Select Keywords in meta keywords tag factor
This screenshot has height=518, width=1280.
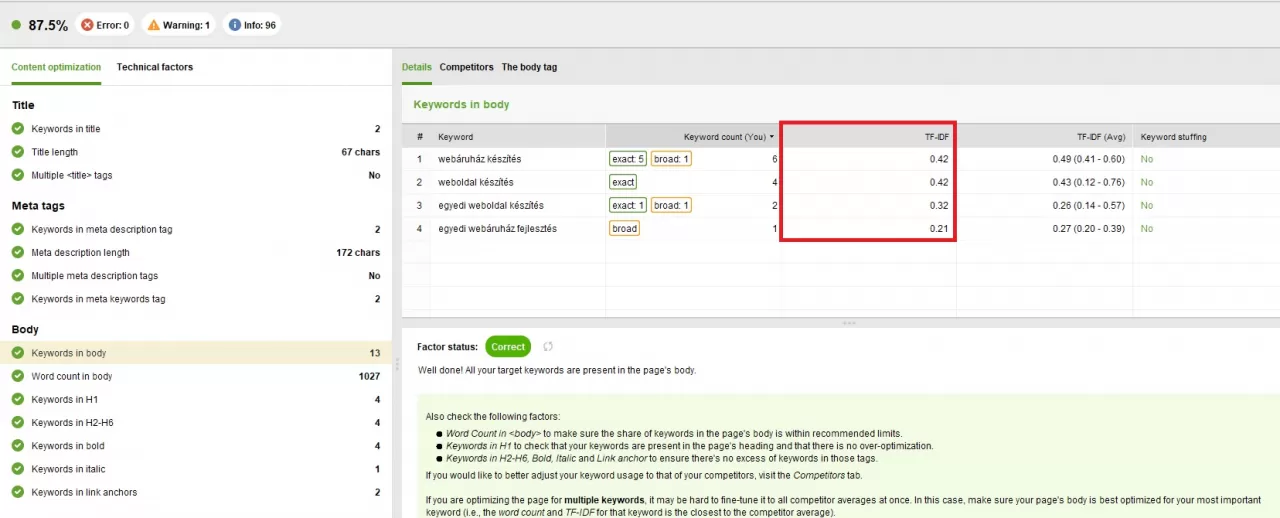click(x=196, y=299)
